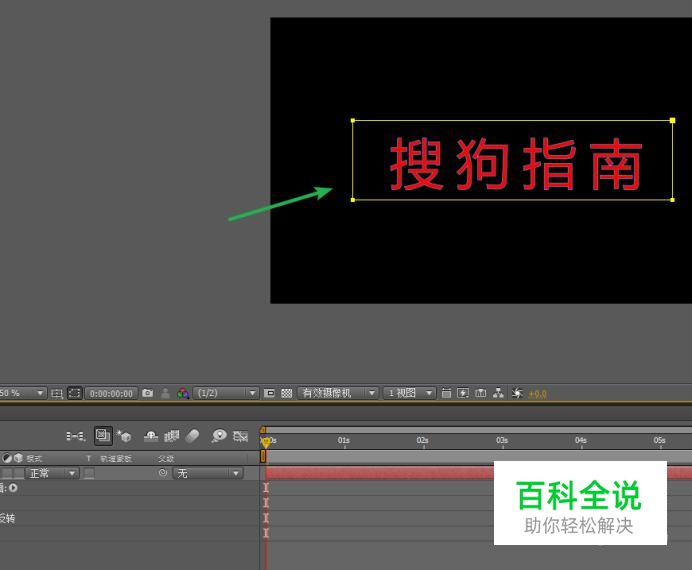This screenshot has height=570, width=692.
Task: Click the 父级 column header
Action: click(166, 459)
